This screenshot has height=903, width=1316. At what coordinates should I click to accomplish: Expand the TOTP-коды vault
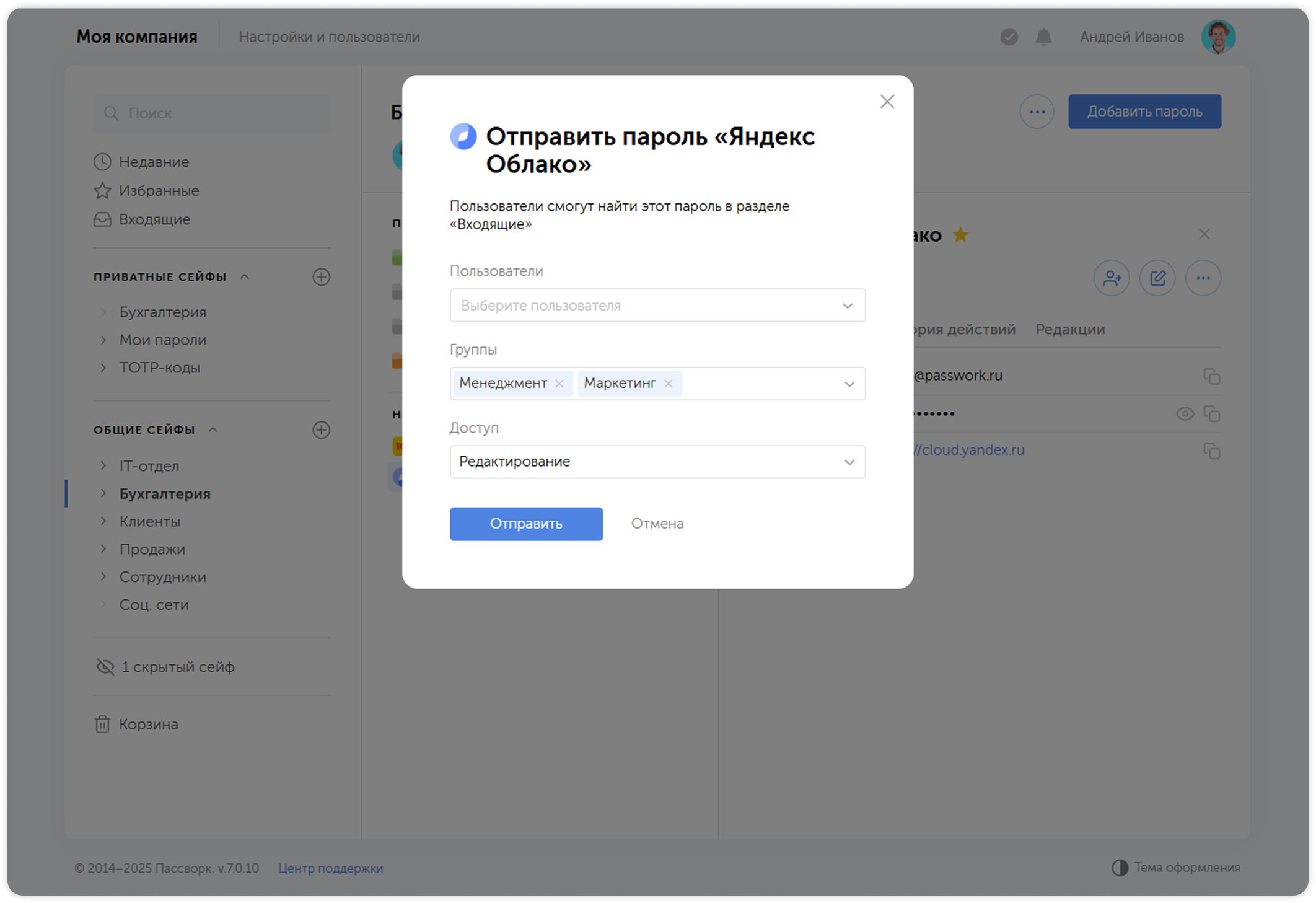point(103,368)
